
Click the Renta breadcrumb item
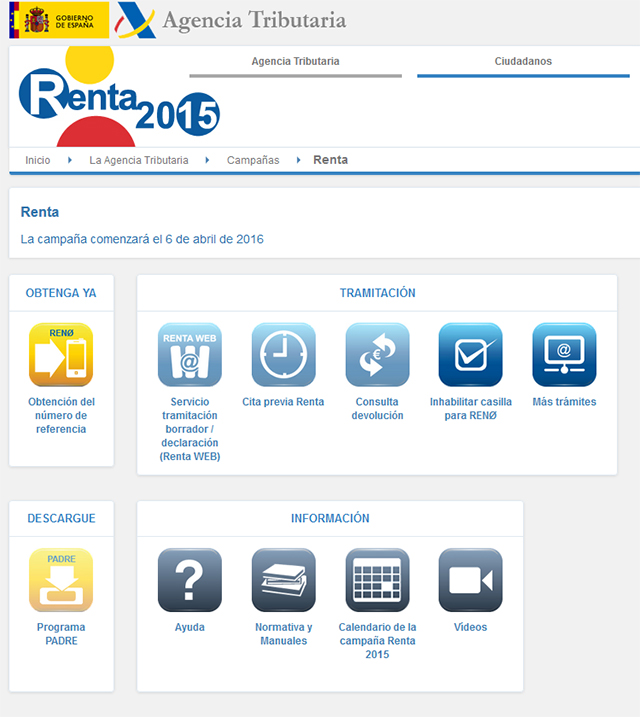point(331,160)
